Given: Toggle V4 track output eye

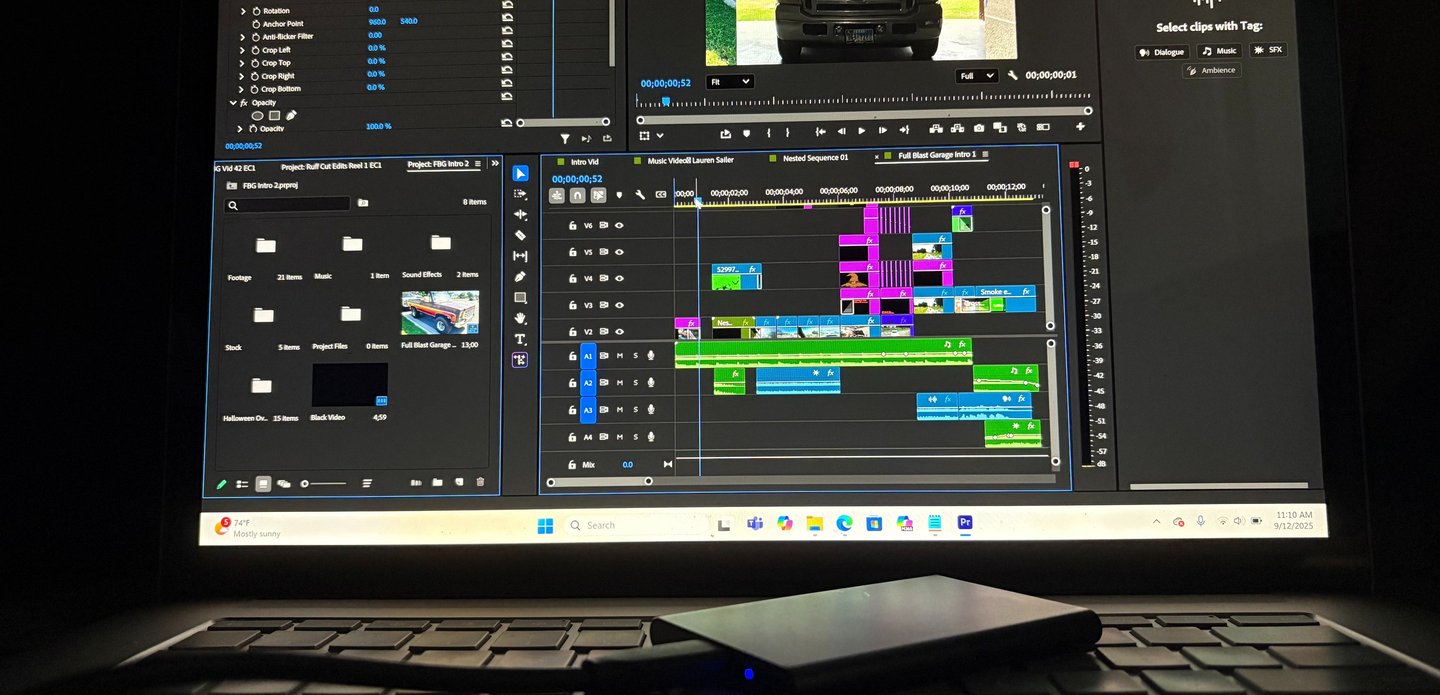Looking at the screenshot, I should coord(619,279).
